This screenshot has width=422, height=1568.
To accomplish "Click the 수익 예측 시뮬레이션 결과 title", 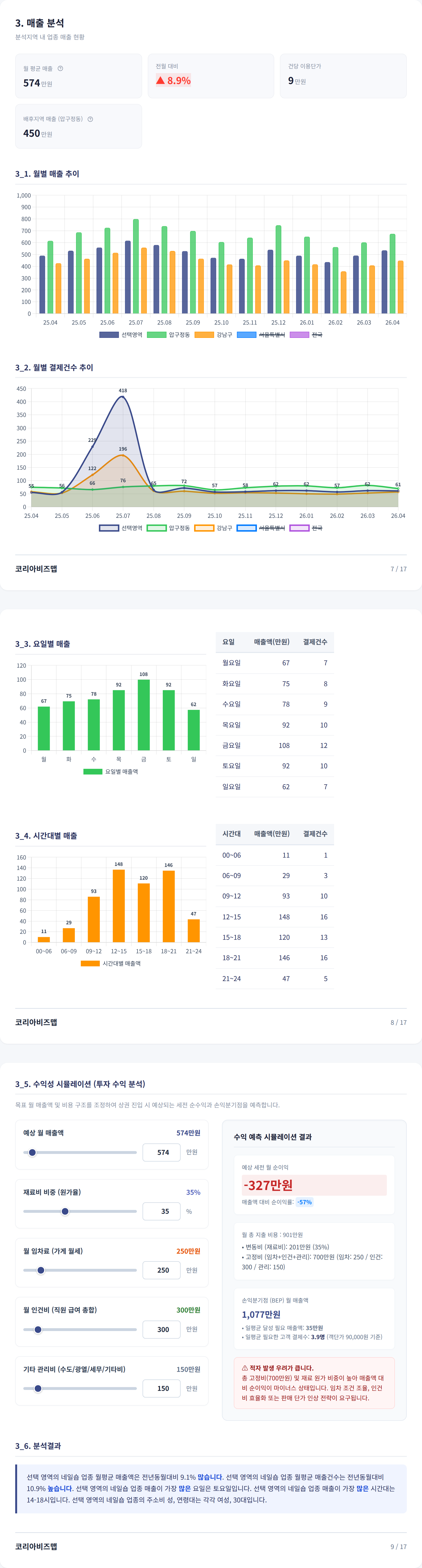I will [273, 1137].
